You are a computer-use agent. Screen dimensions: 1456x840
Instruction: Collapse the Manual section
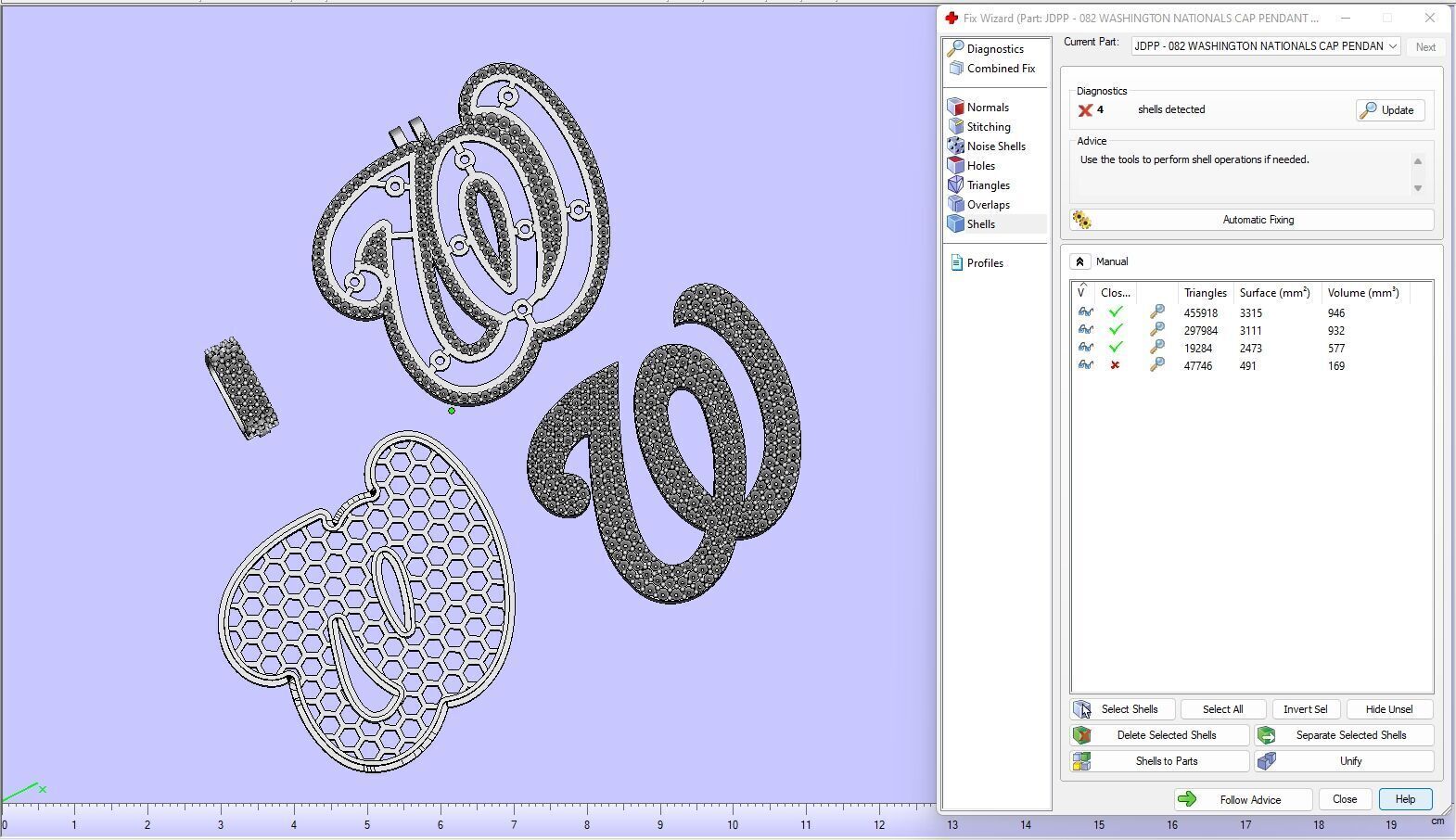1079,261
